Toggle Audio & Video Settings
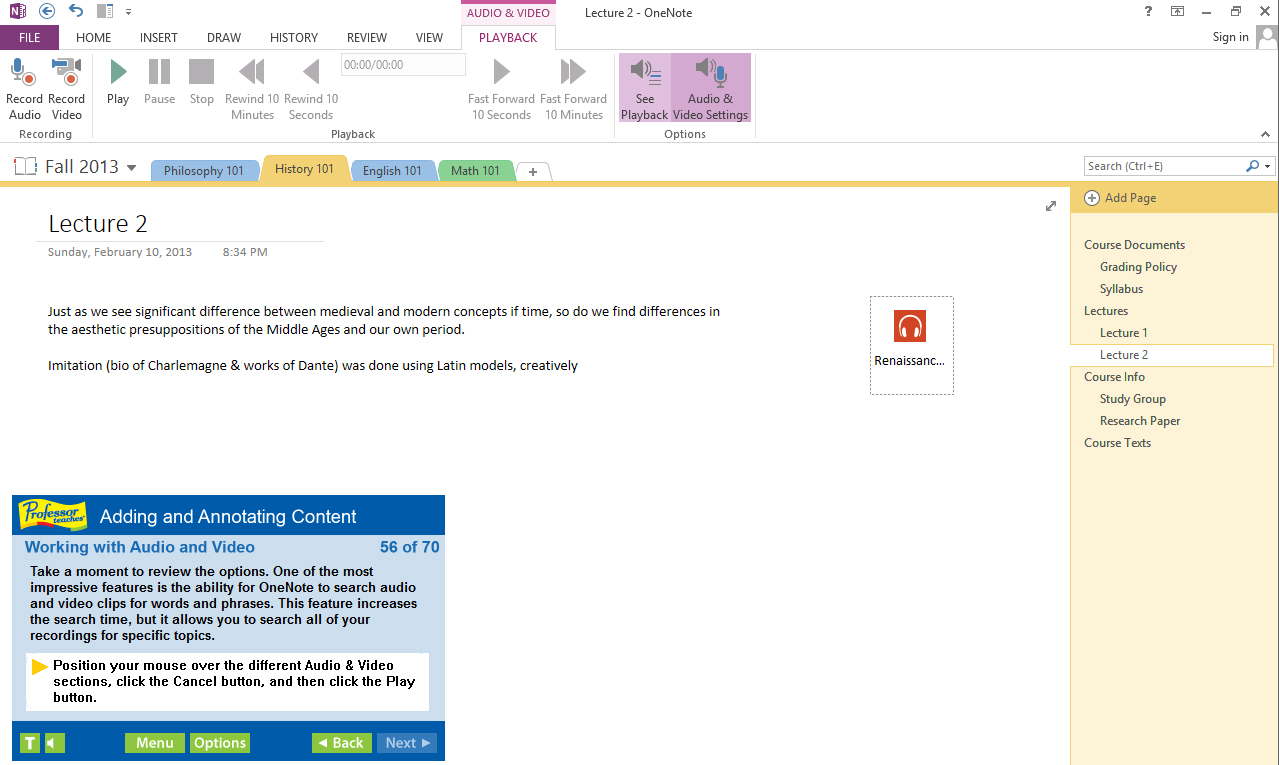 point(710,86)
